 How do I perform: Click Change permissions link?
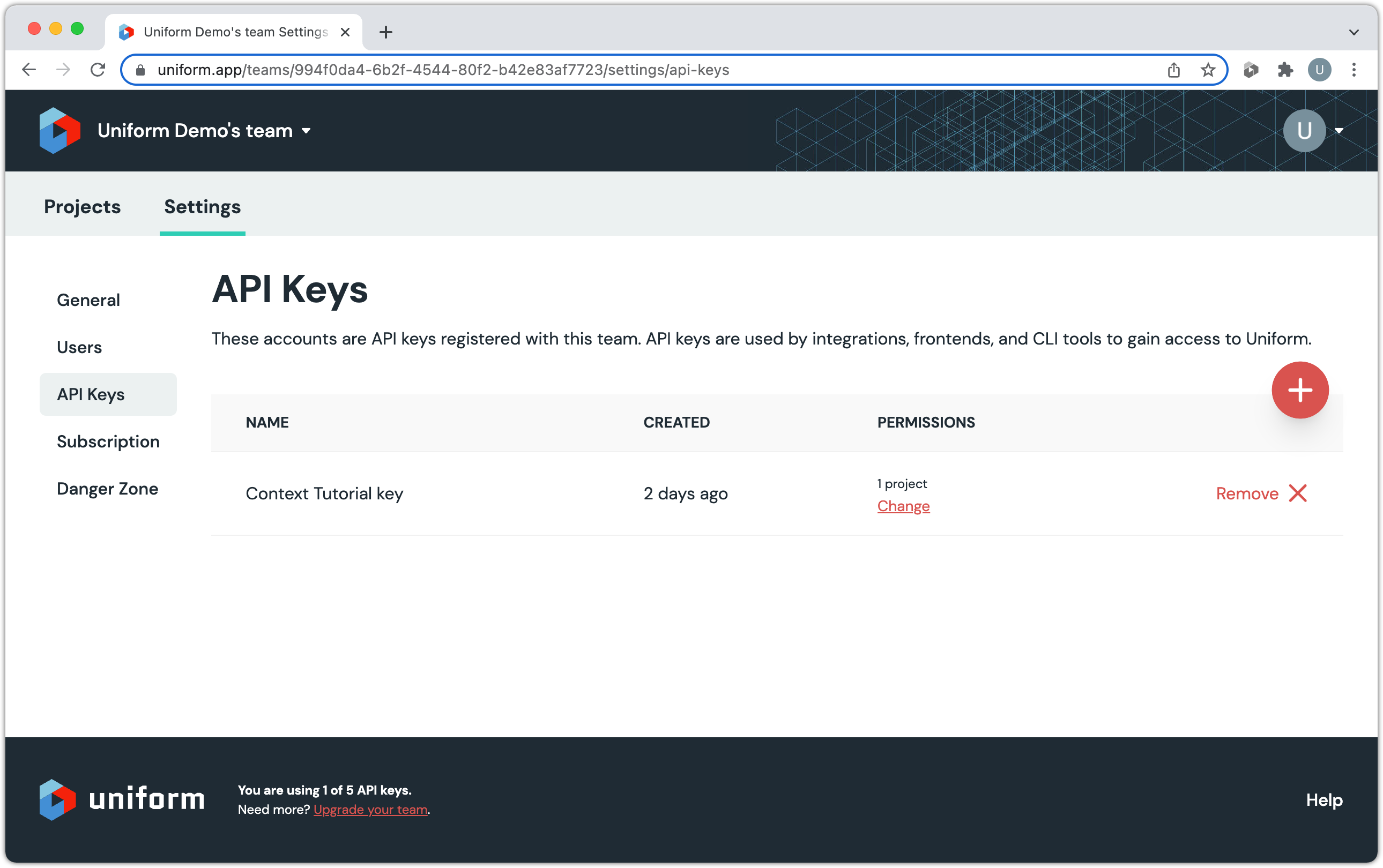coord(903,506)
